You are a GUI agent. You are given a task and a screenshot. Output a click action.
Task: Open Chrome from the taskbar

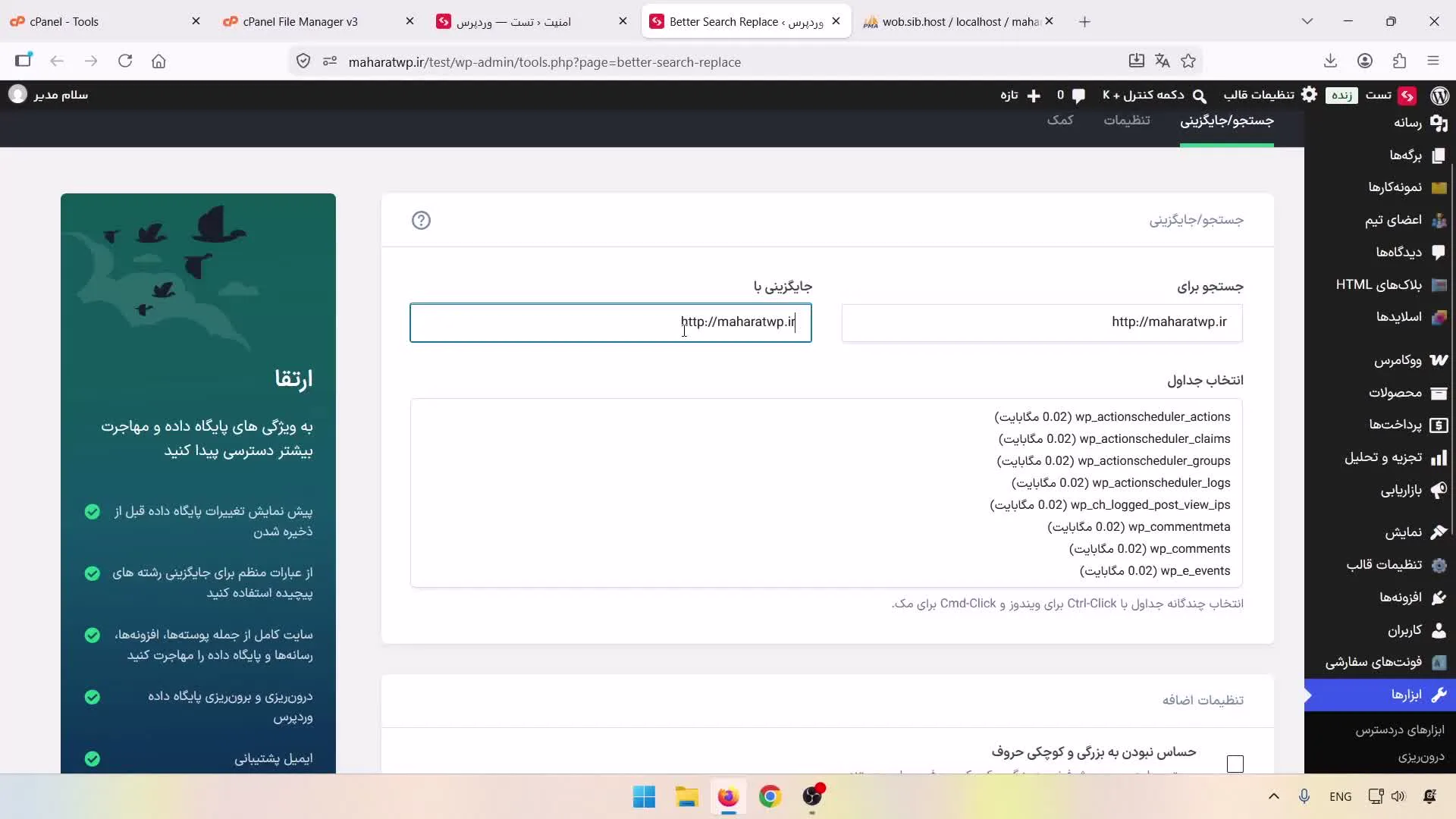(x=770, y=796)
